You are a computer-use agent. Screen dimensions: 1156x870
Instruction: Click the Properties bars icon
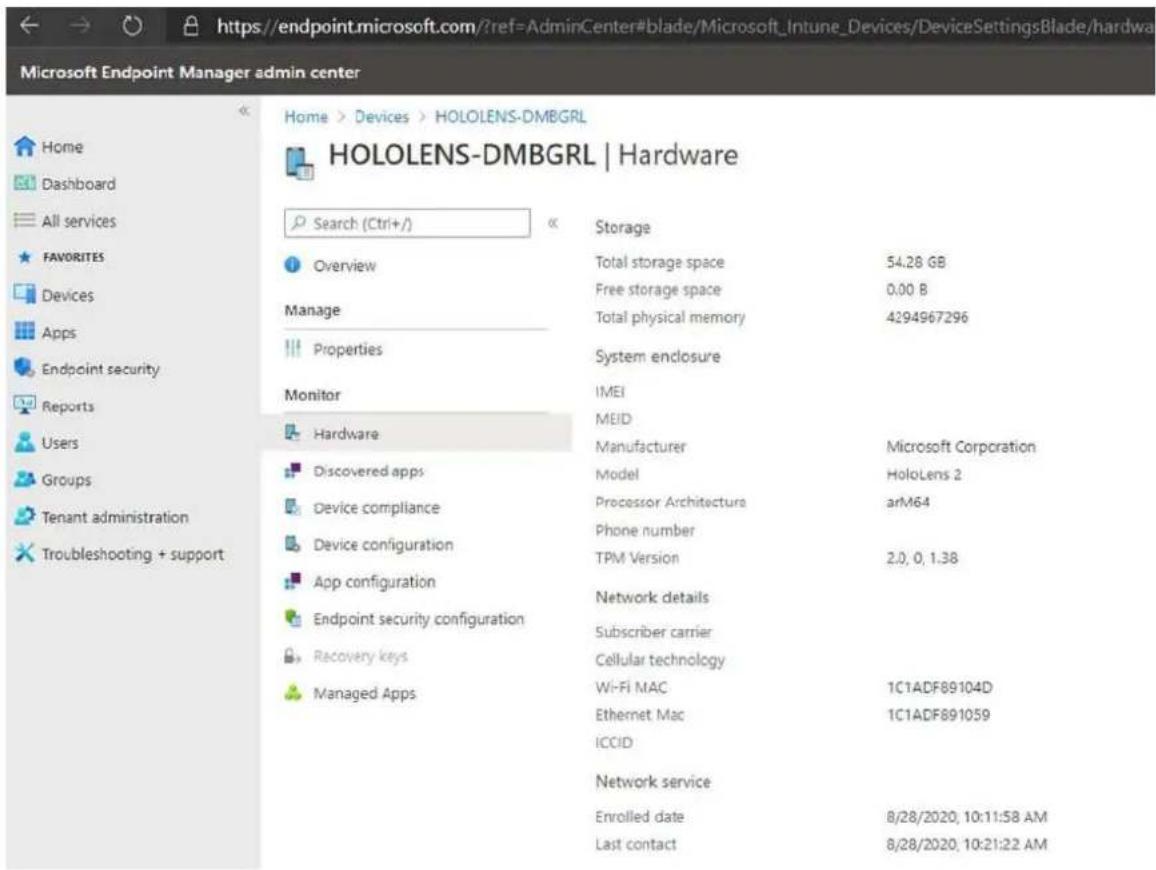tap(293, 348)
